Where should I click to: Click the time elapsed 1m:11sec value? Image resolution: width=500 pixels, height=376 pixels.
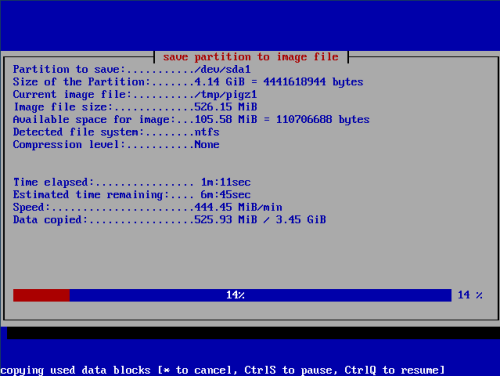click(x=226, y=182)
